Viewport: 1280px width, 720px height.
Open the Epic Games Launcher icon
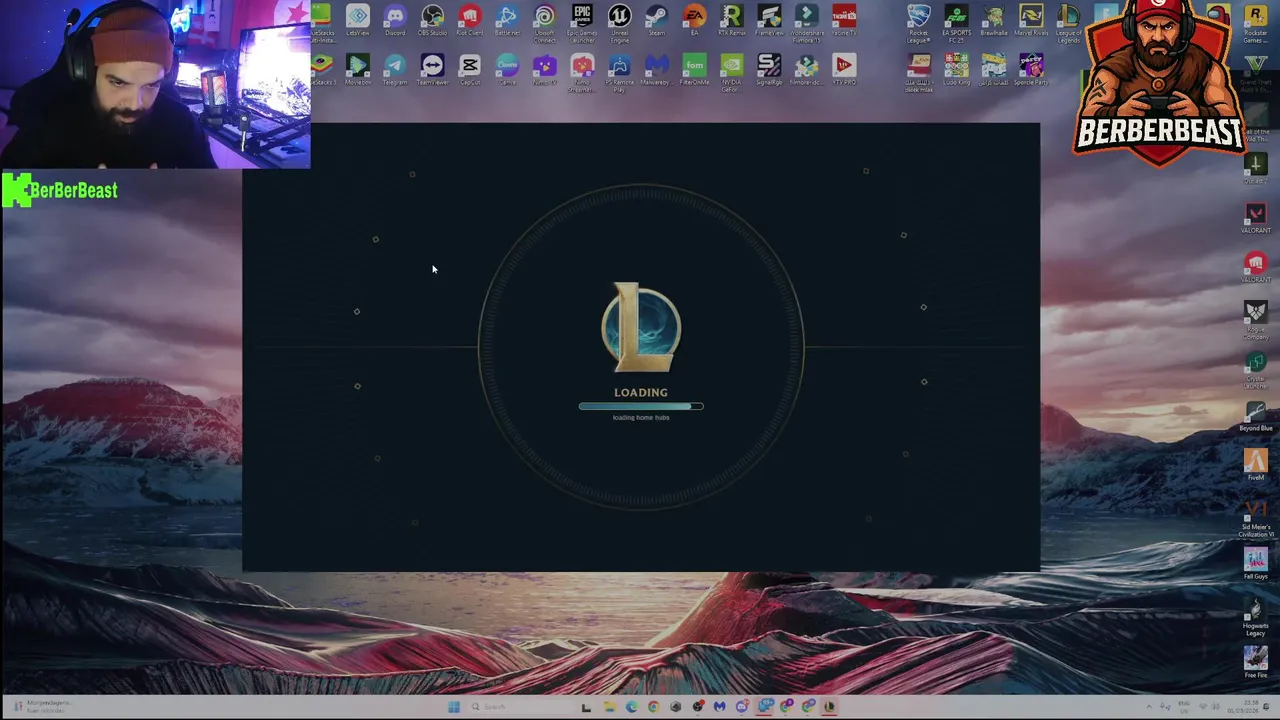(x=582, y=22)
